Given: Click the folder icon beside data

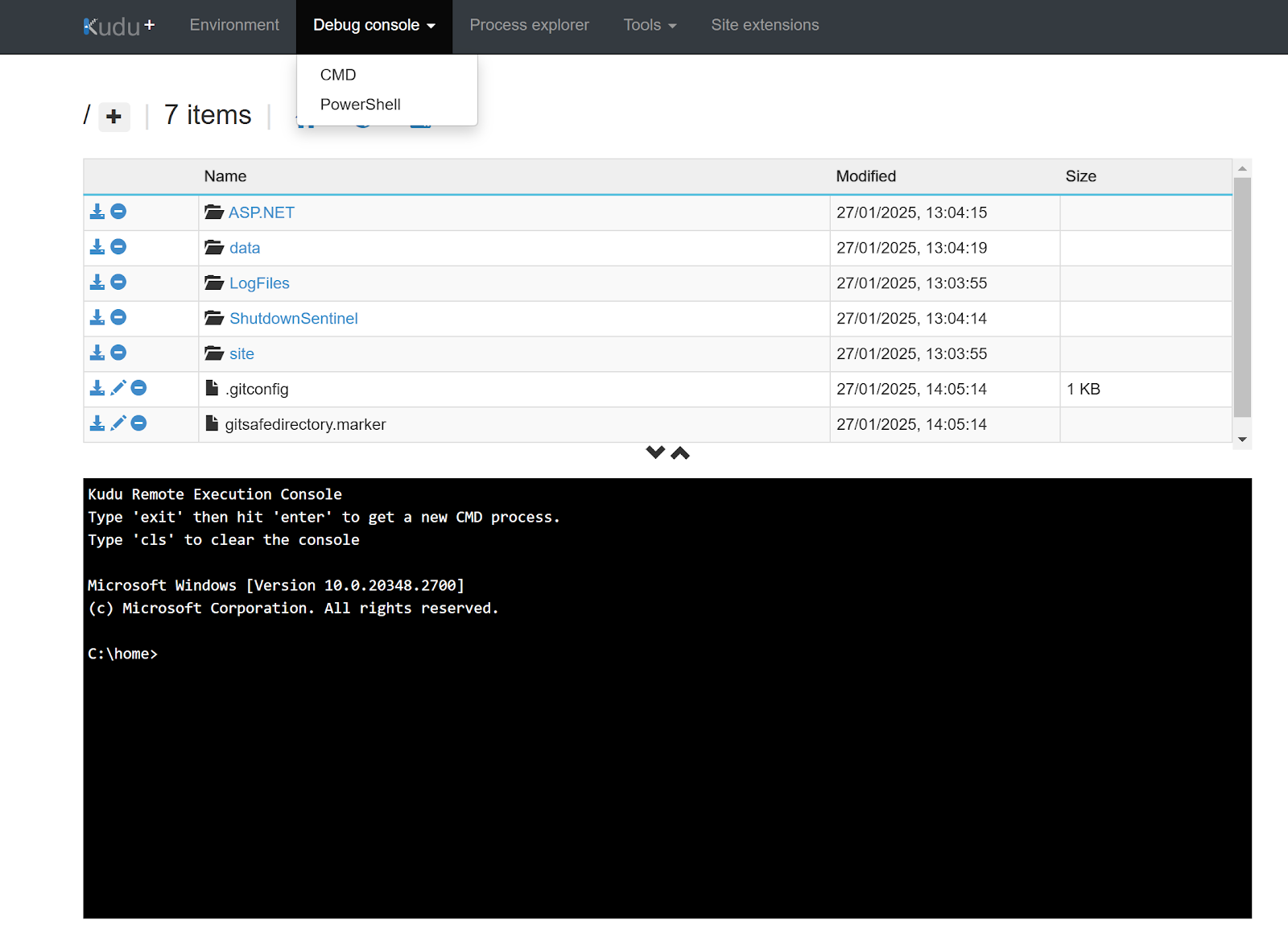Looking at the screenshot, I should tap(214, 247).
